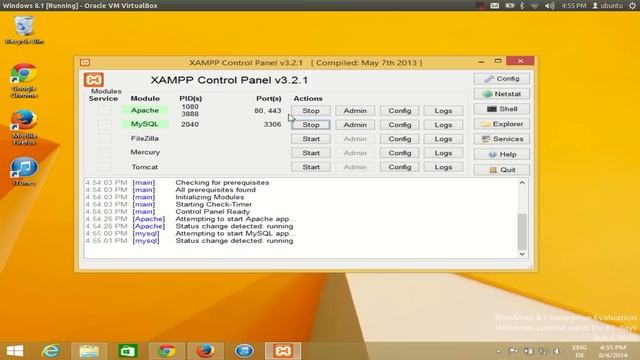
Task: Toggle FileZilla service checkbox
Action: 104,138
